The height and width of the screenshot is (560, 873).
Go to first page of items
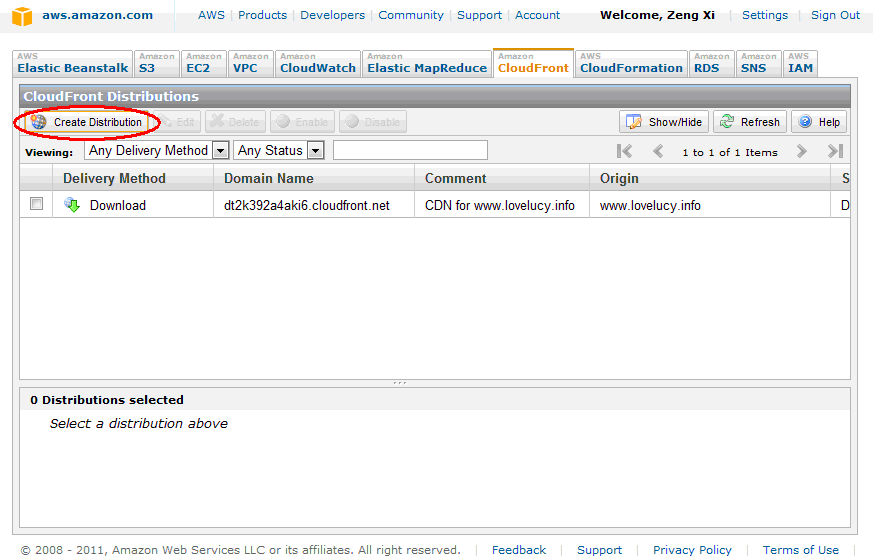click(624, 151)
